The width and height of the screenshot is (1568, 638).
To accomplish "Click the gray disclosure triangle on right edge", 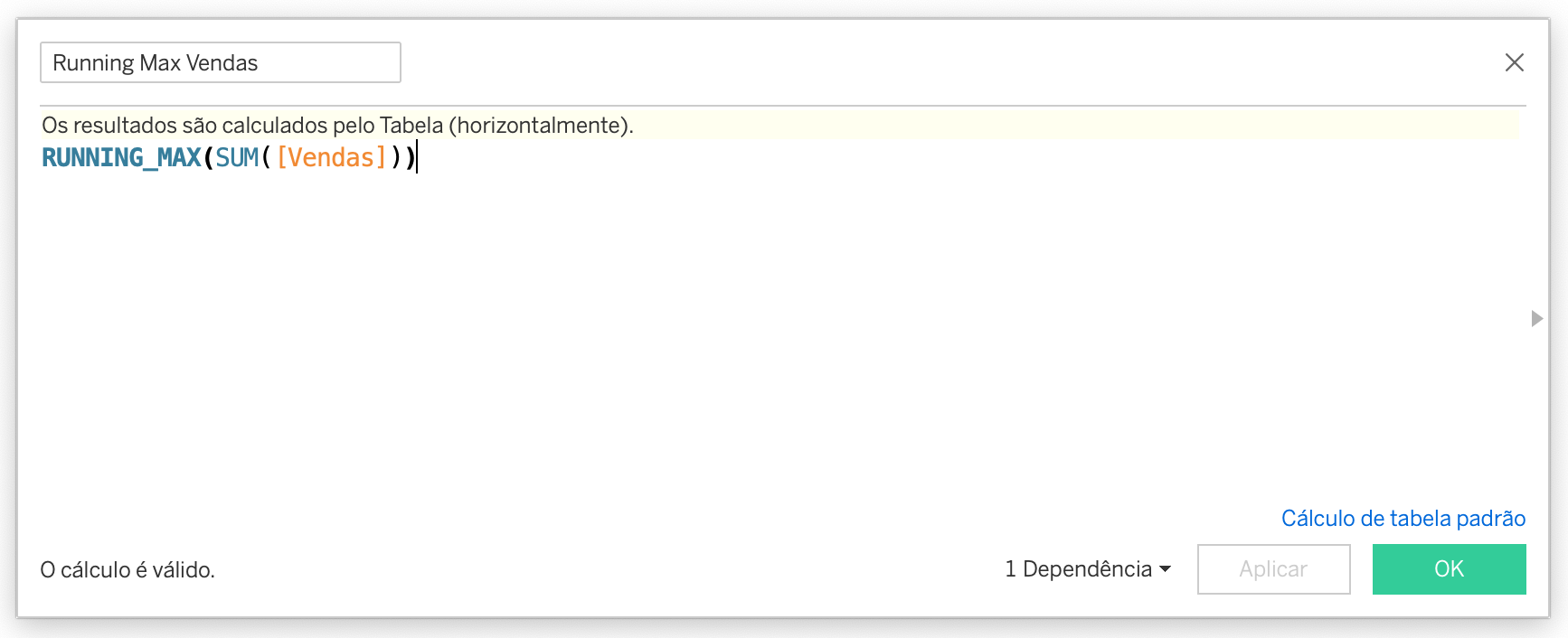I will [x=1538, y=319].
